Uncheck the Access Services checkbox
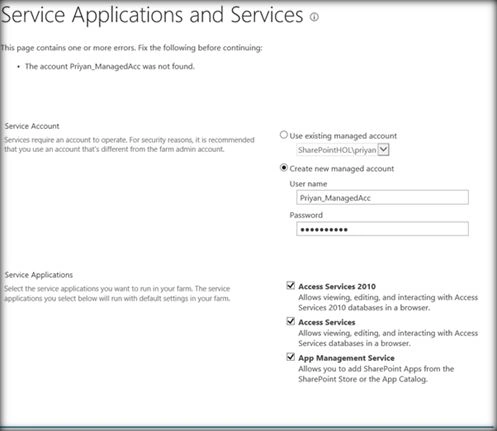This screenshot has height=431, width=497. coord(291,321)
